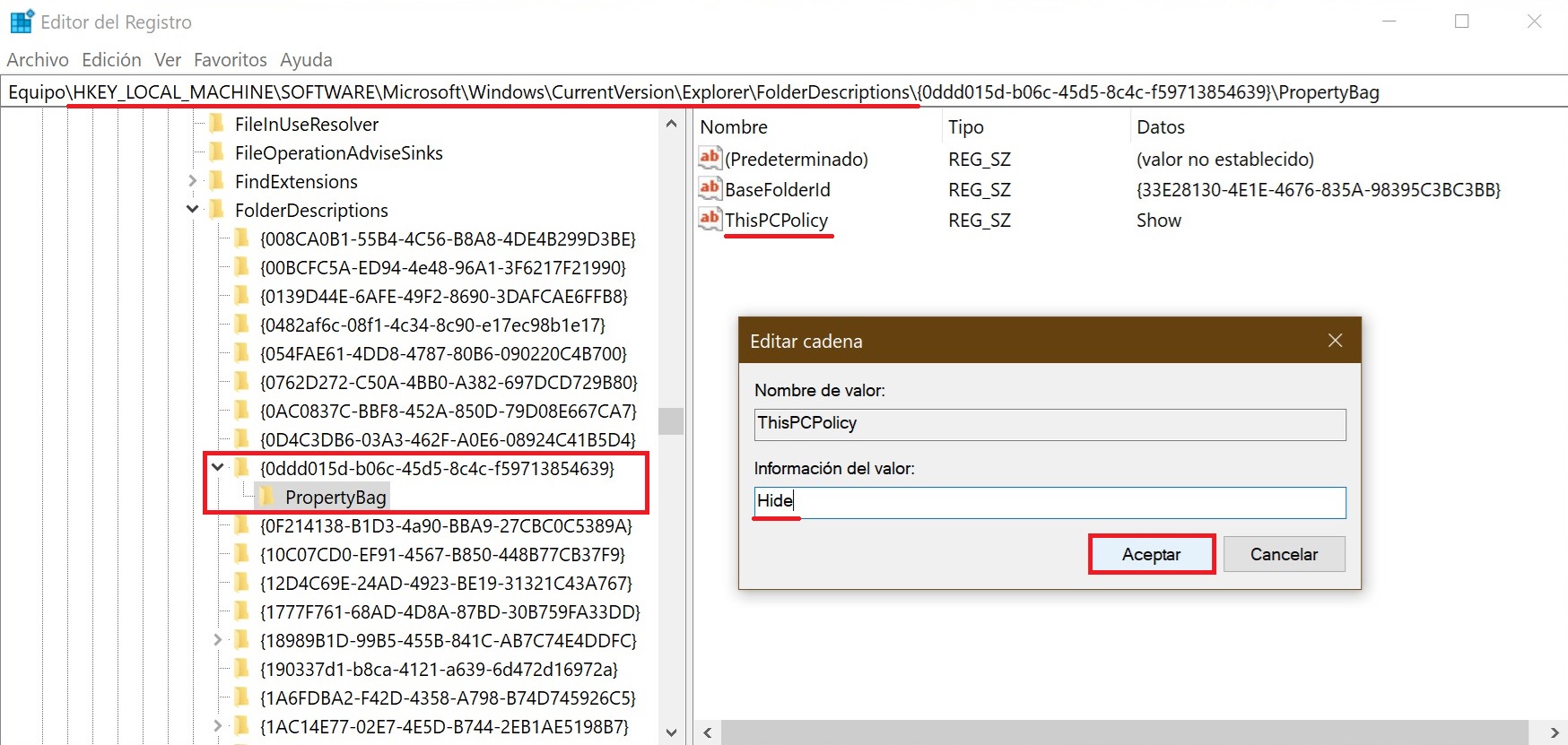Open the Ver menu
Screen dimensions: 1568x745
point(168,59)
